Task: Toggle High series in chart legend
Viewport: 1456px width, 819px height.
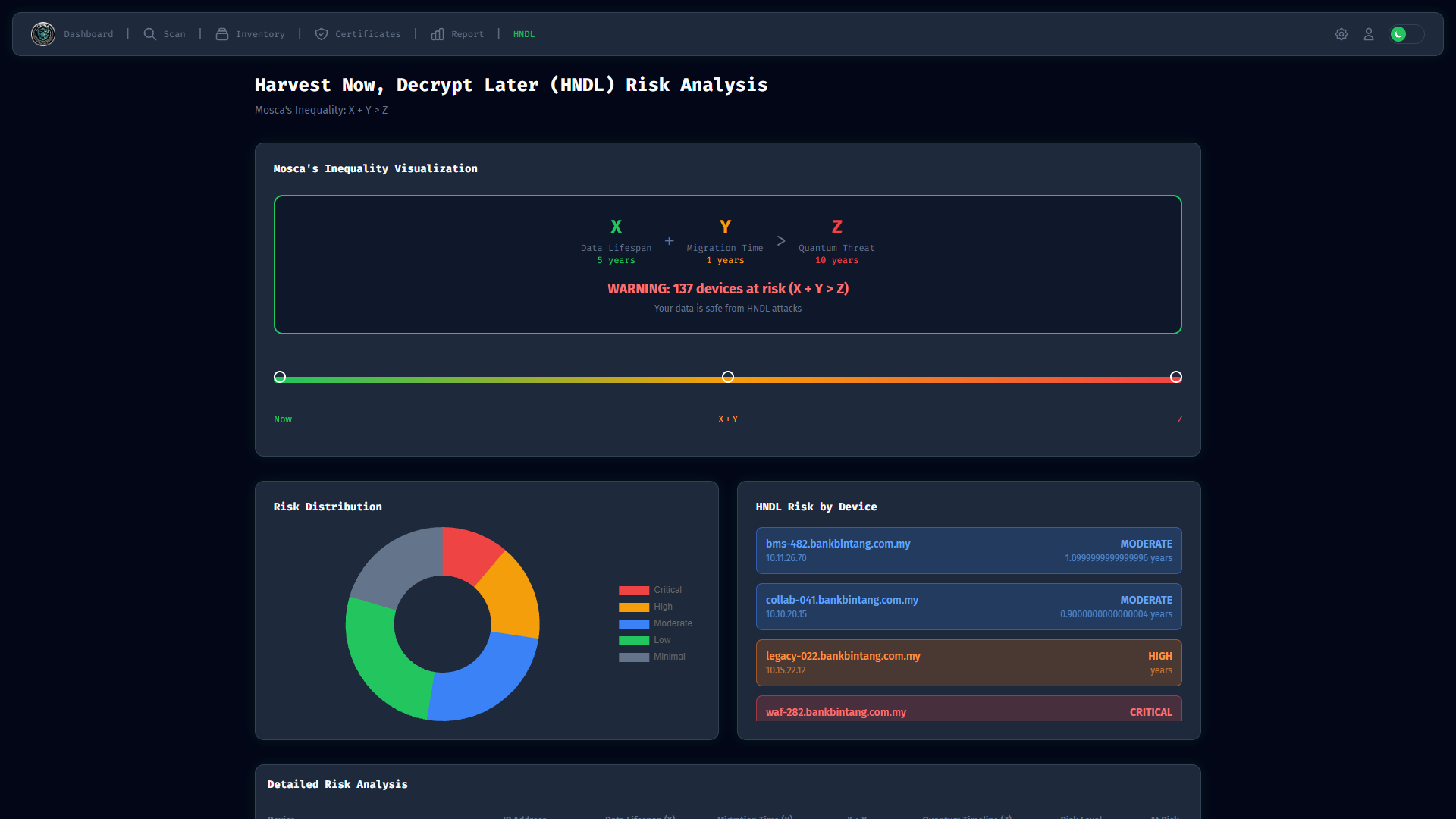Action: [645, 607]
